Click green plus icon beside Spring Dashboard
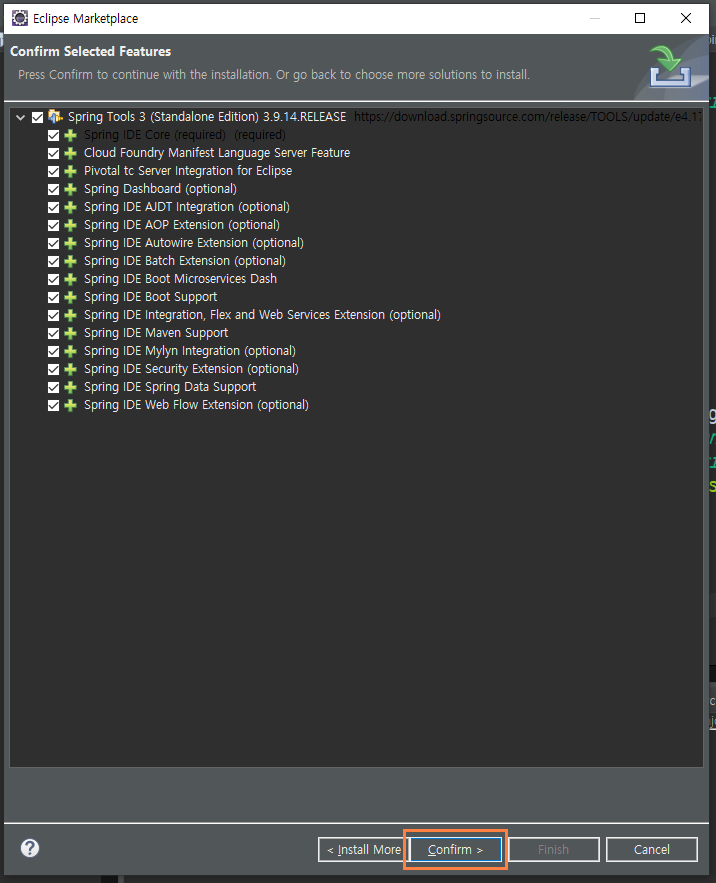 (x=70, y=189)
